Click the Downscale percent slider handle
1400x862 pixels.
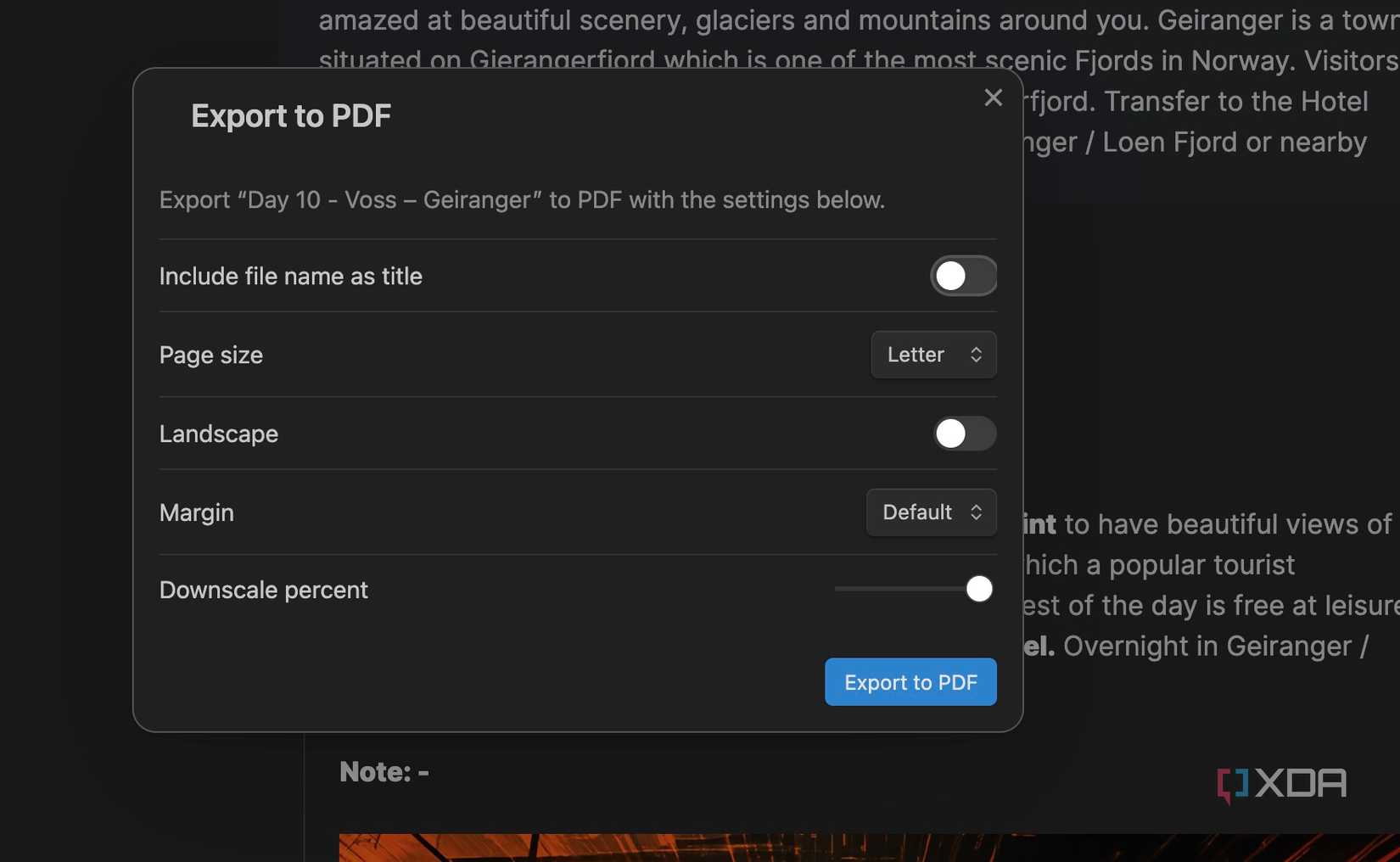coord(979,589)
